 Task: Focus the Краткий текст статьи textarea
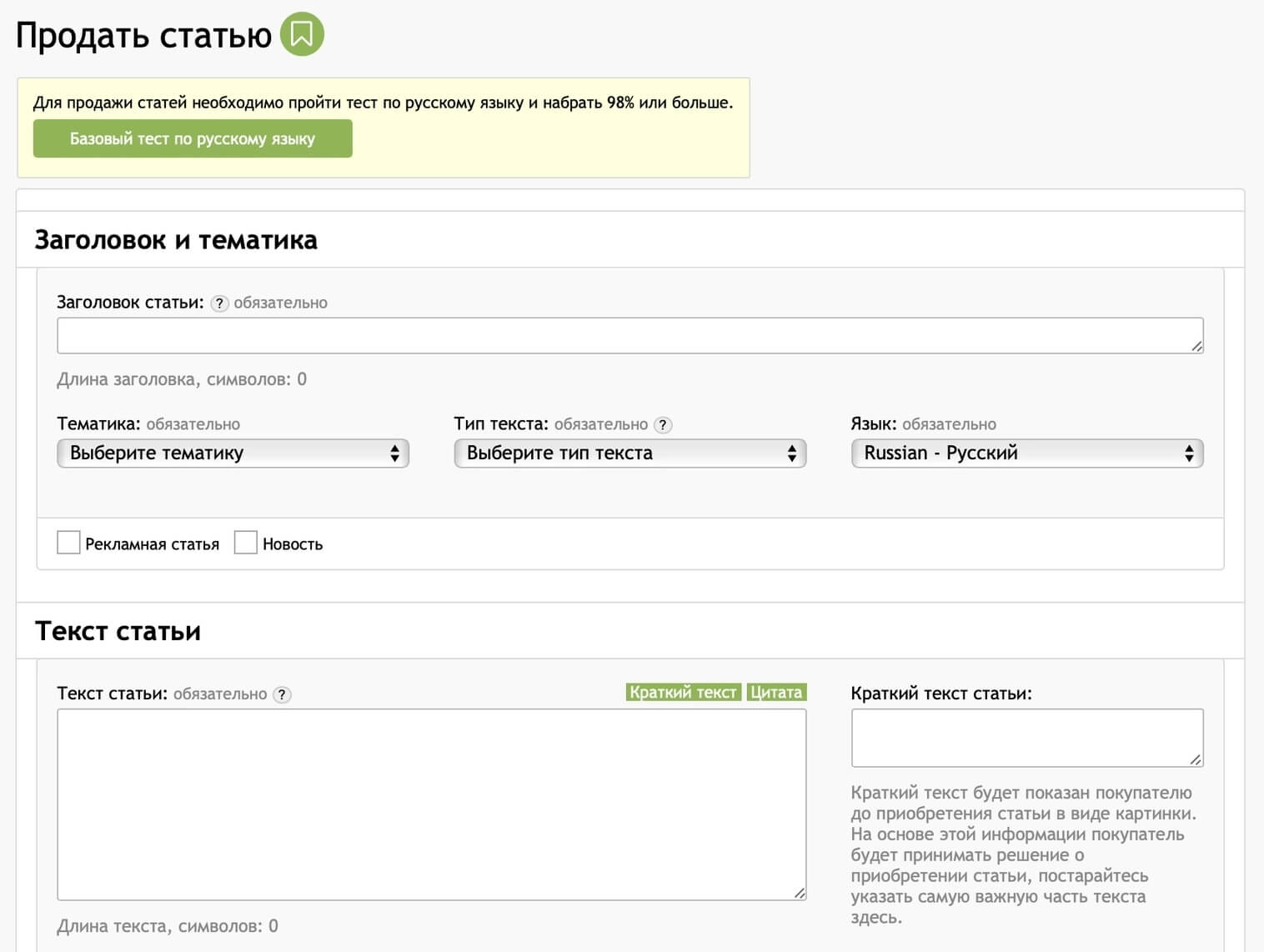click(1027, 738)
